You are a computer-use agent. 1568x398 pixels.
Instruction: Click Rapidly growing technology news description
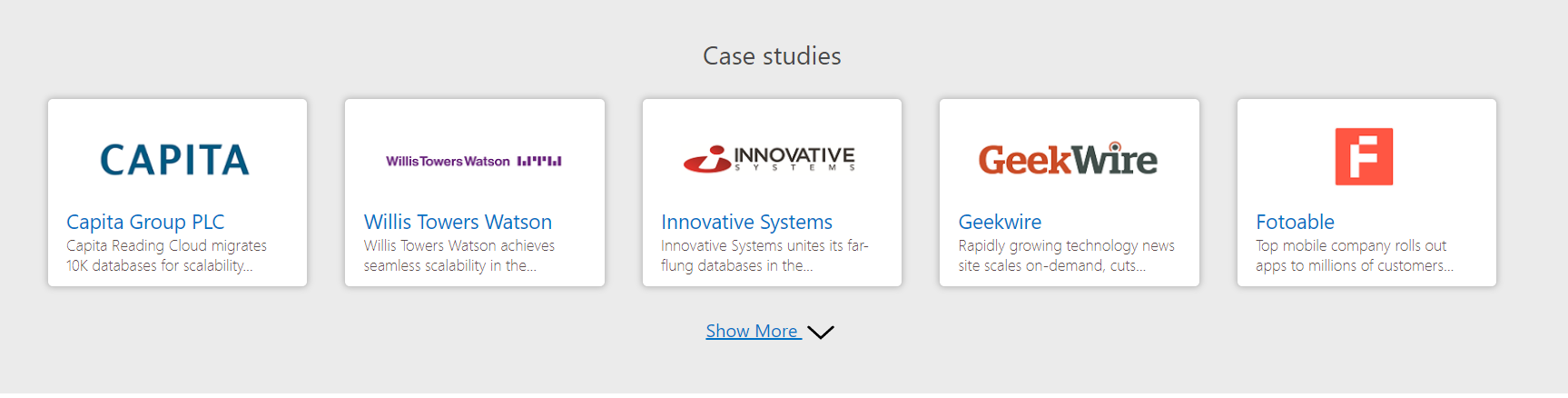pyautogui.click(x=1066, y=255)
